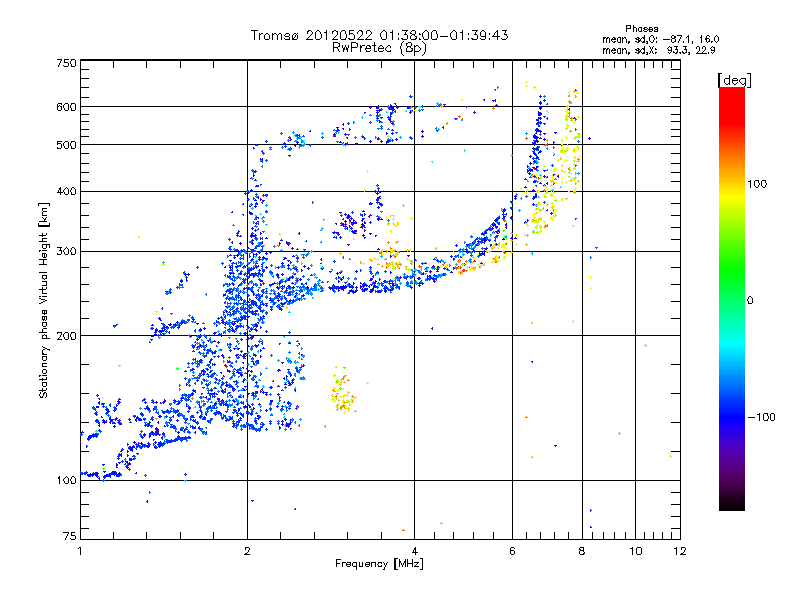
Task: Click the x-axis tick label '1'
Action: (x=80, y=551)
